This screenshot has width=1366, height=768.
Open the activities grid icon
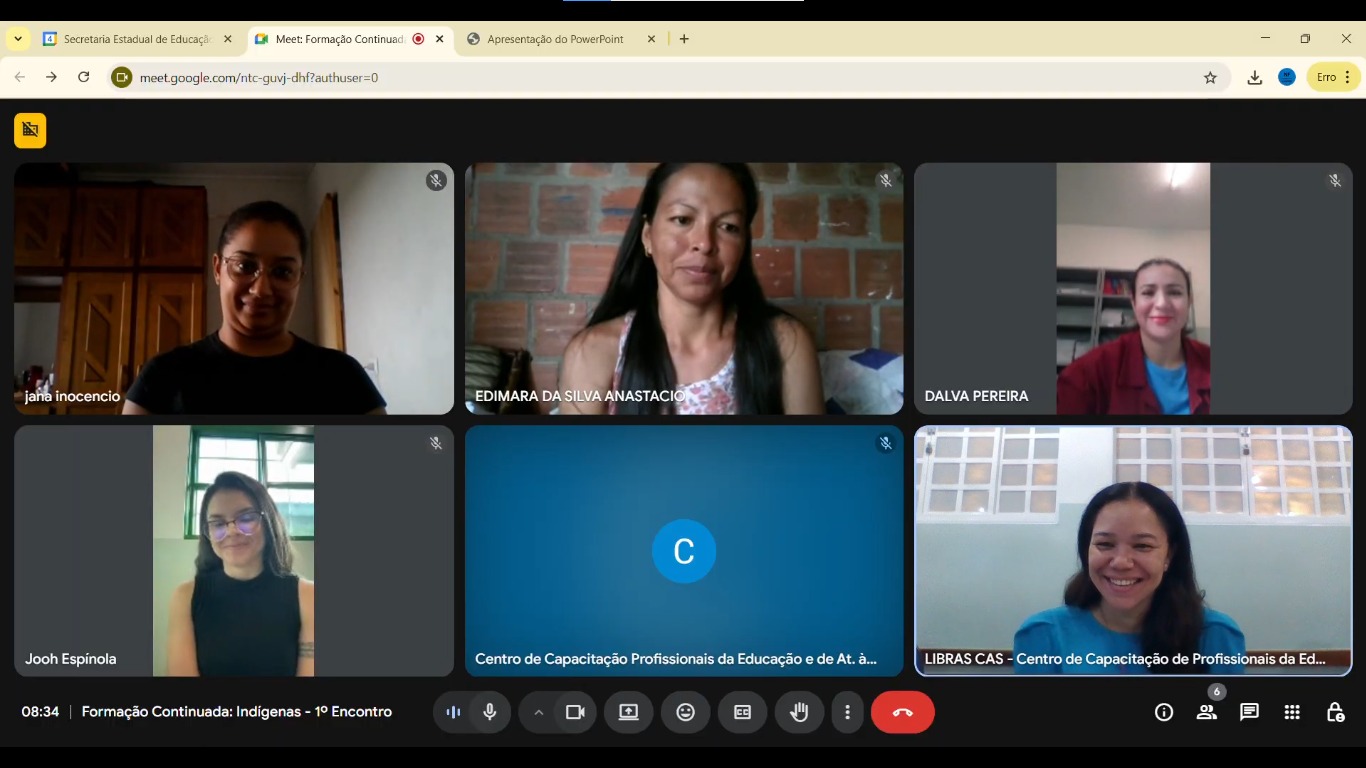(1292, 712)
